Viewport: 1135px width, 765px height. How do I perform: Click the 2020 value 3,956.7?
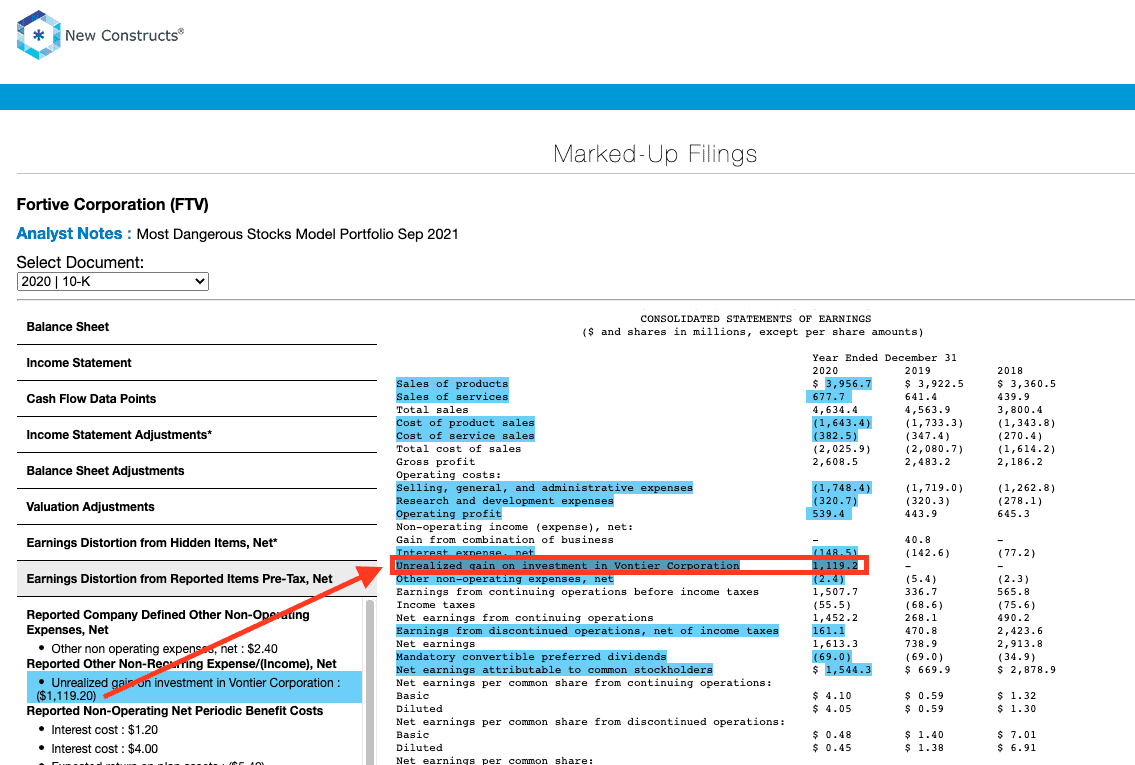pos(848,384)
